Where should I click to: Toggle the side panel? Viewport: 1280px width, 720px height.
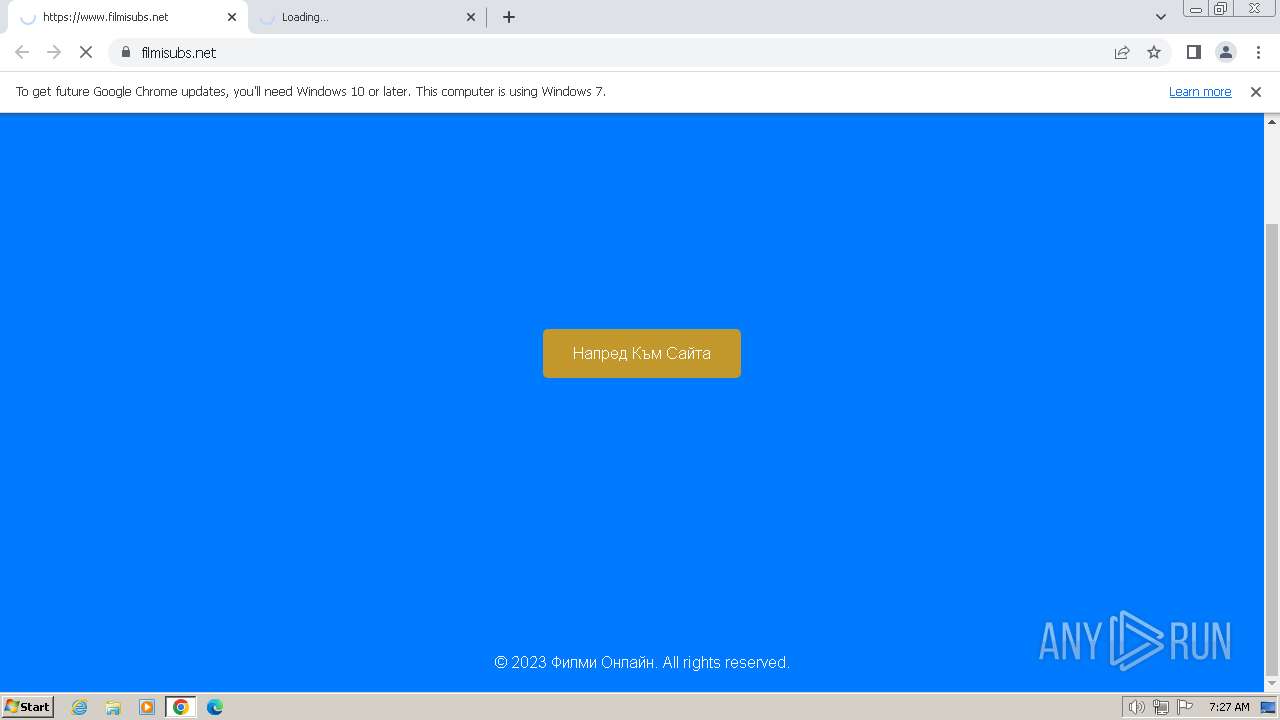[1193, 52]
